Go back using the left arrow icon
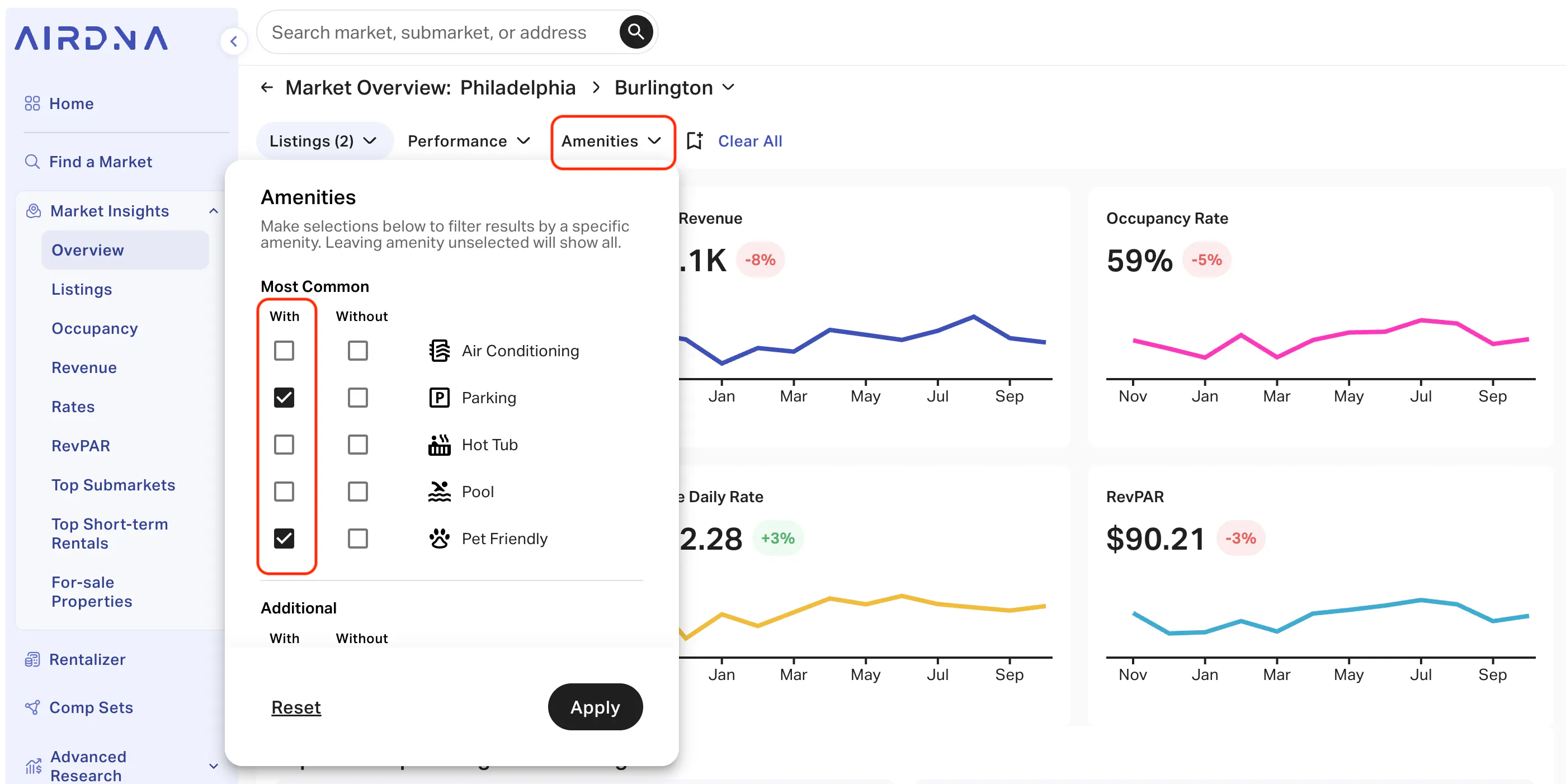 [267, 88]
